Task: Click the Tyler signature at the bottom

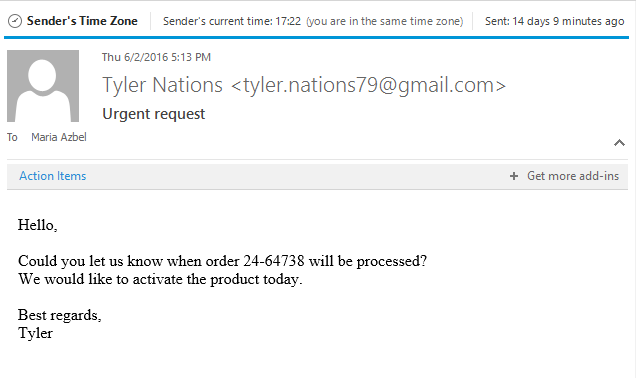Action: tap(35, 333)
